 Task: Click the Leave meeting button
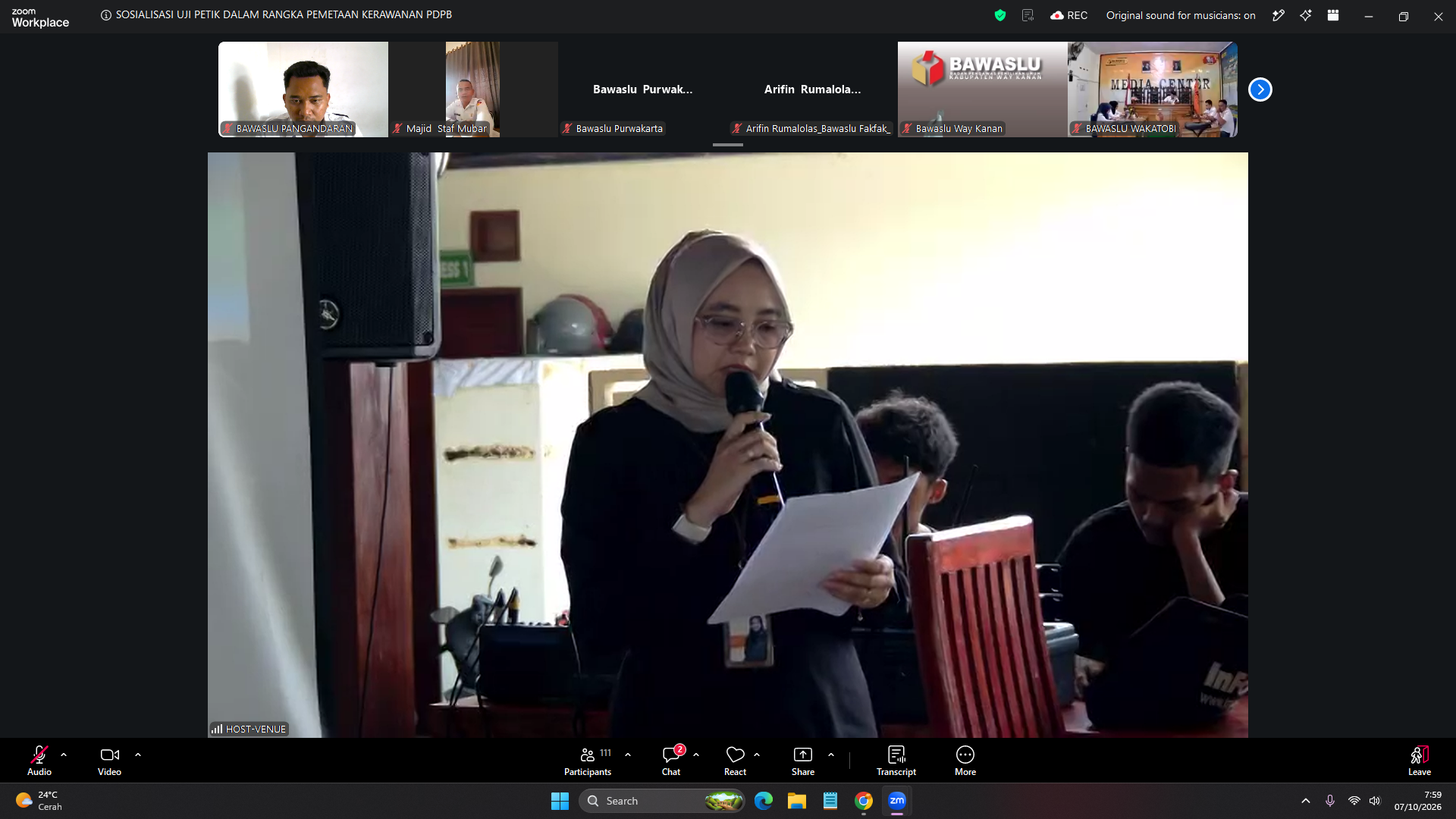(x=1420, y=761)
